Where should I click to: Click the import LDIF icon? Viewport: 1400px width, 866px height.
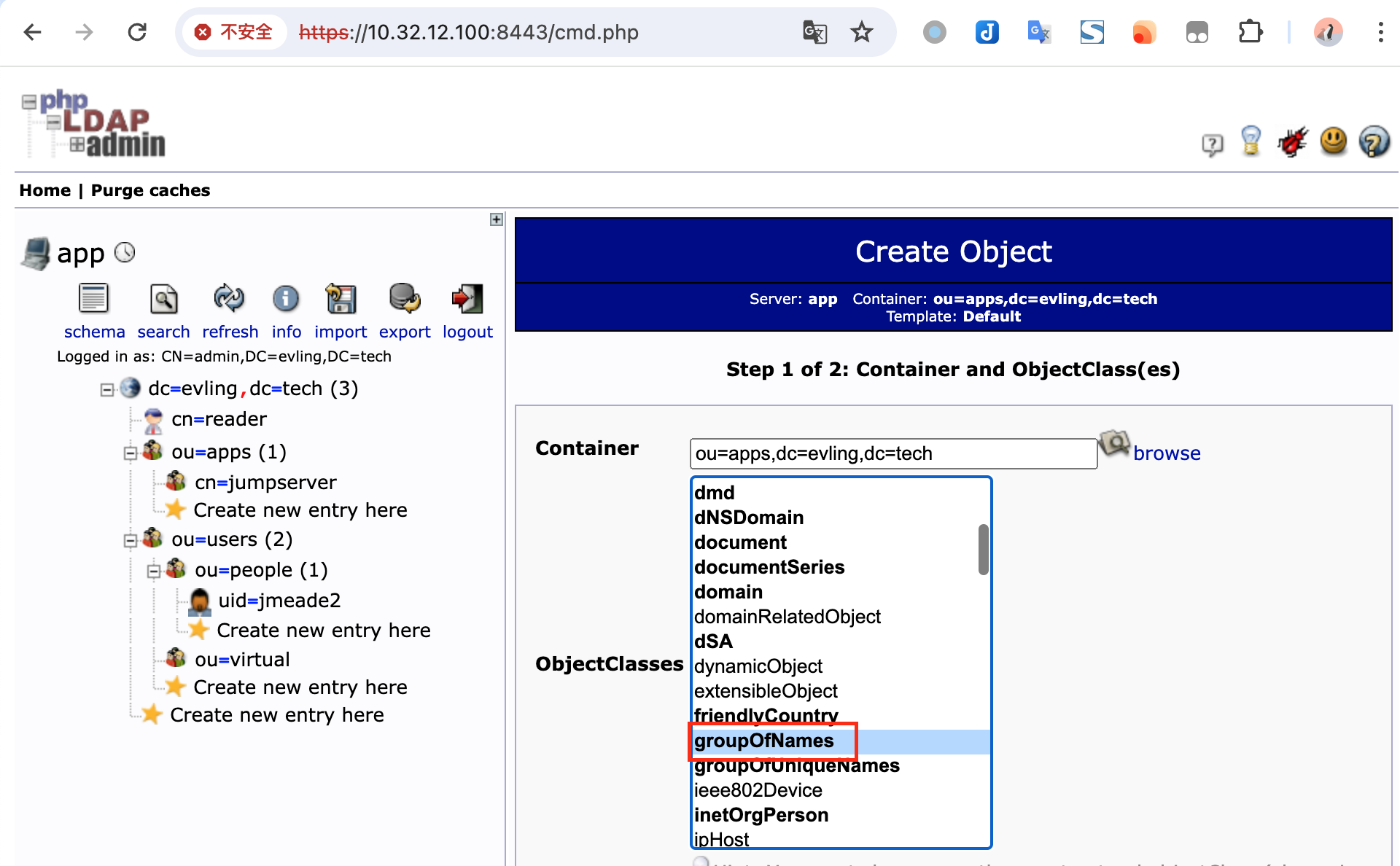pyautogui.click(x=341, y=298)
